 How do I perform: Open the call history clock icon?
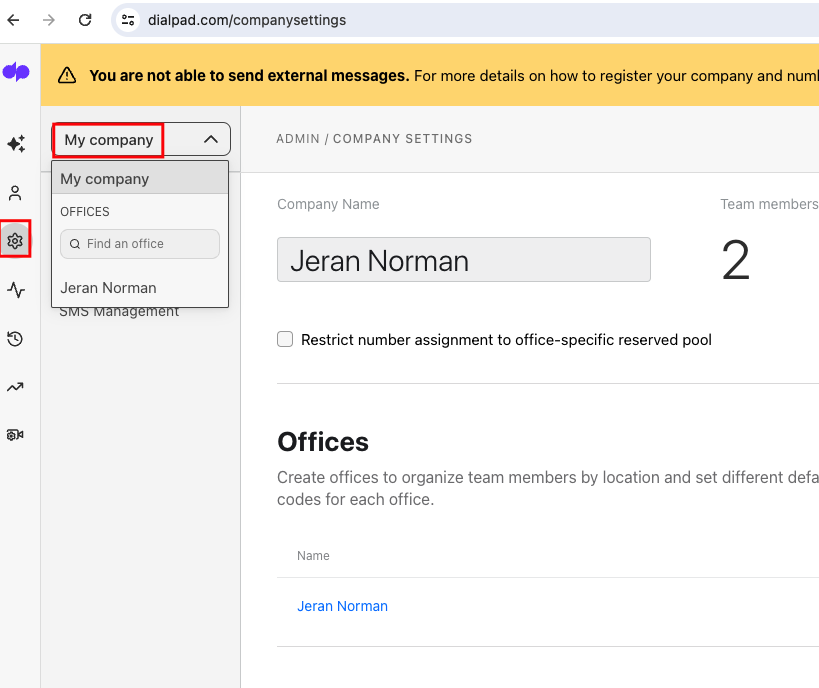click(15, 339)
